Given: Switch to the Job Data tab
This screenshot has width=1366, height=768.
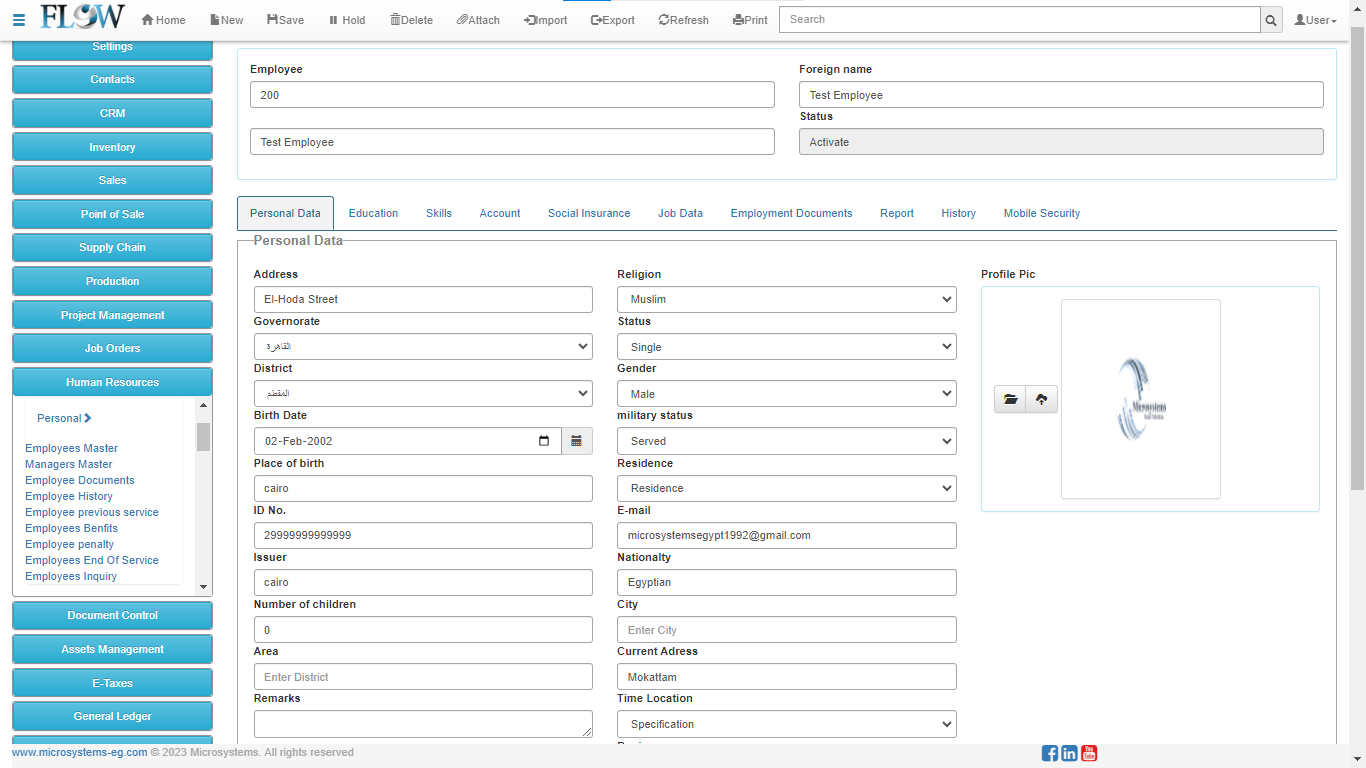Looking at the screenshot, I should pyautogui.click(x=680, y=213).
